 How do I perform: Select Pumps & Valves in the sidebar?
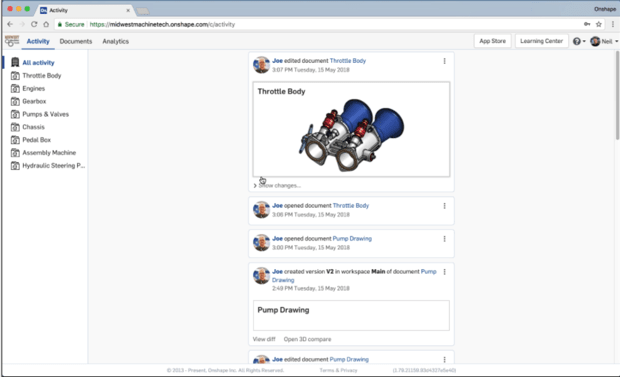click(x=45, y=114)
